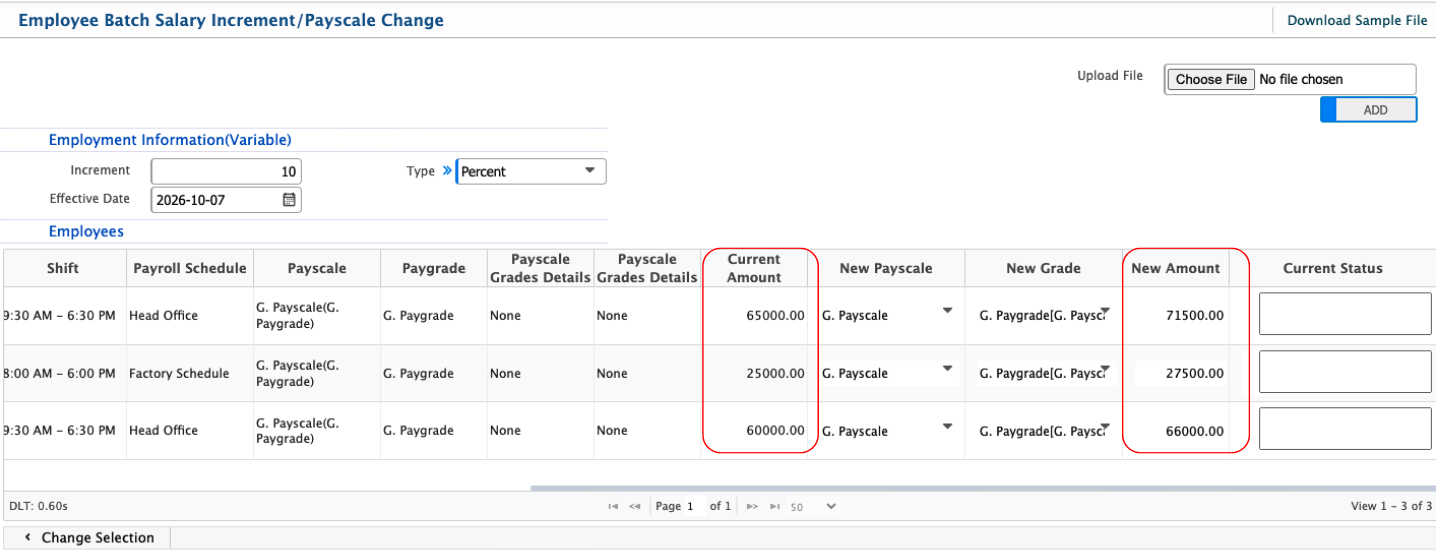
Task: Open rows-per-page dropdown showing 50
Action: click(x=813, y=507)
